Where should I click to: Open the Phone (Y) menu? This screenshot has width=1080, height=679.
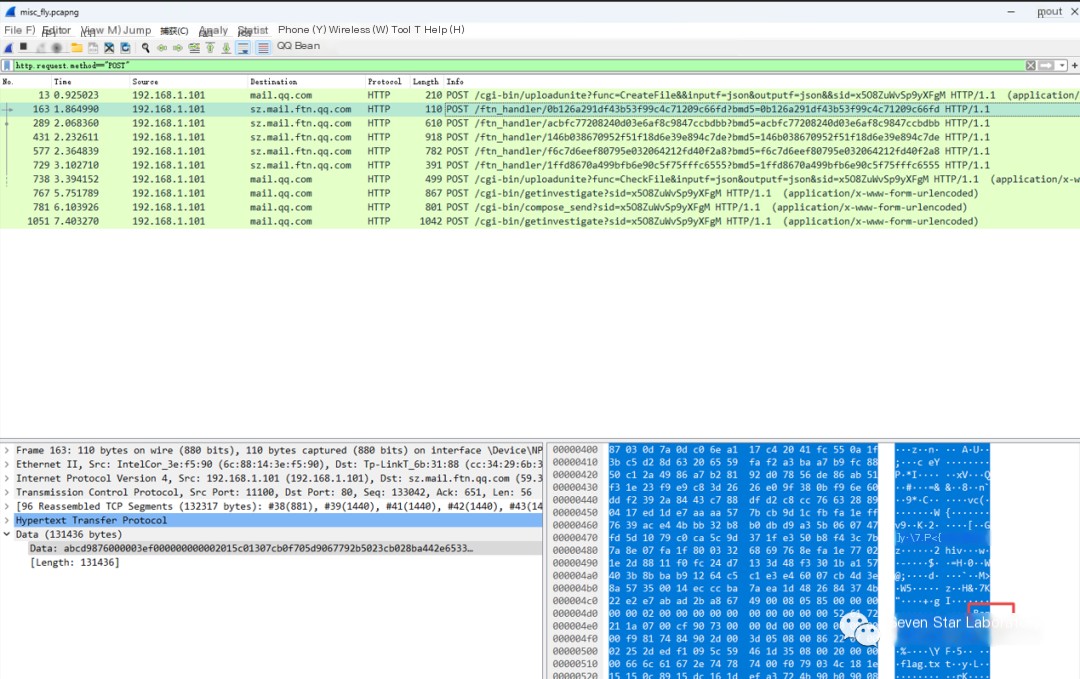tap(302, 30)
